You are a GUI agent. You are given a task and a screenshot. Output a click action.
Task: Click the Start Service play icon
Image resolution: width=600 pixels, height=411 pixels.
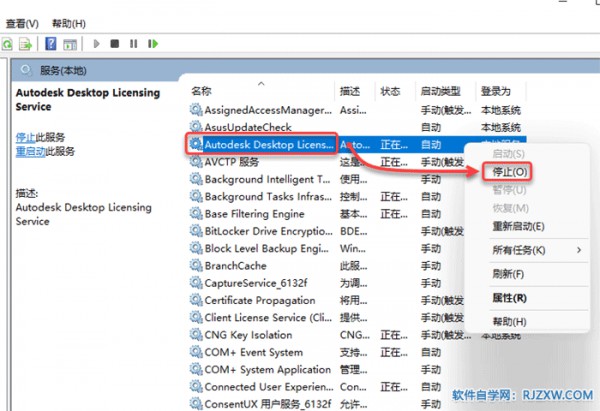(96, 44)
